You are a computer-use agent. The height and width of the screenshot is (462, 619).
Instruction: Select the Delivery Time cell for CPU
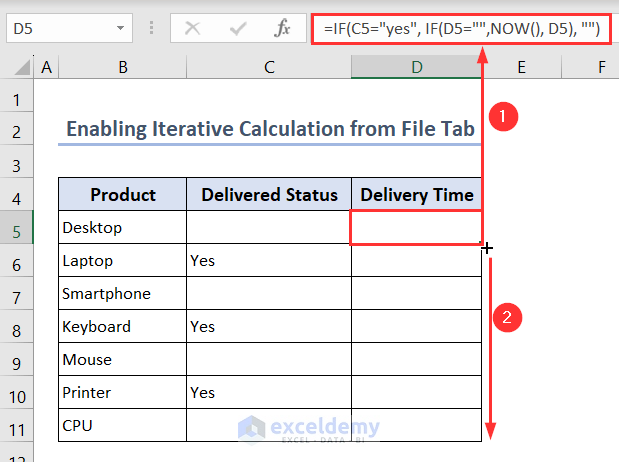point(416,425)
